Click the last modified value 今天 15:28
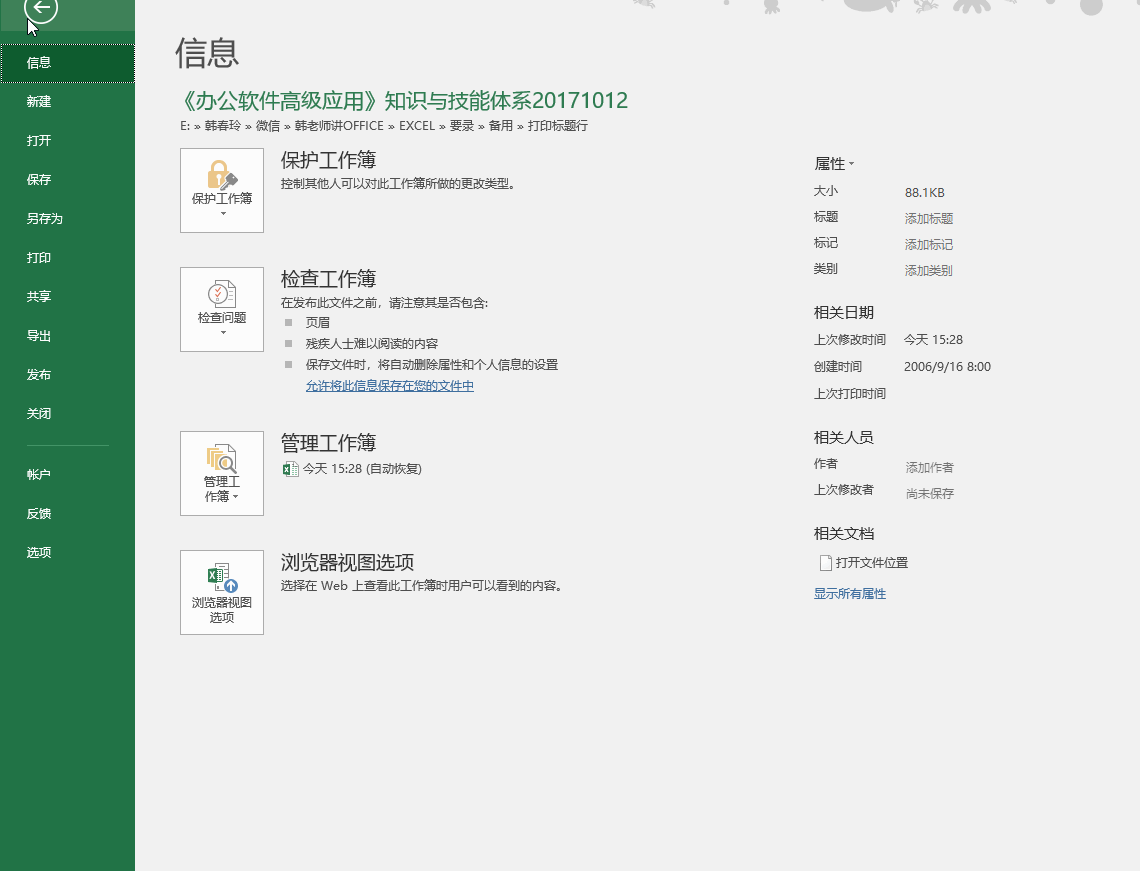 coord(934,340)
